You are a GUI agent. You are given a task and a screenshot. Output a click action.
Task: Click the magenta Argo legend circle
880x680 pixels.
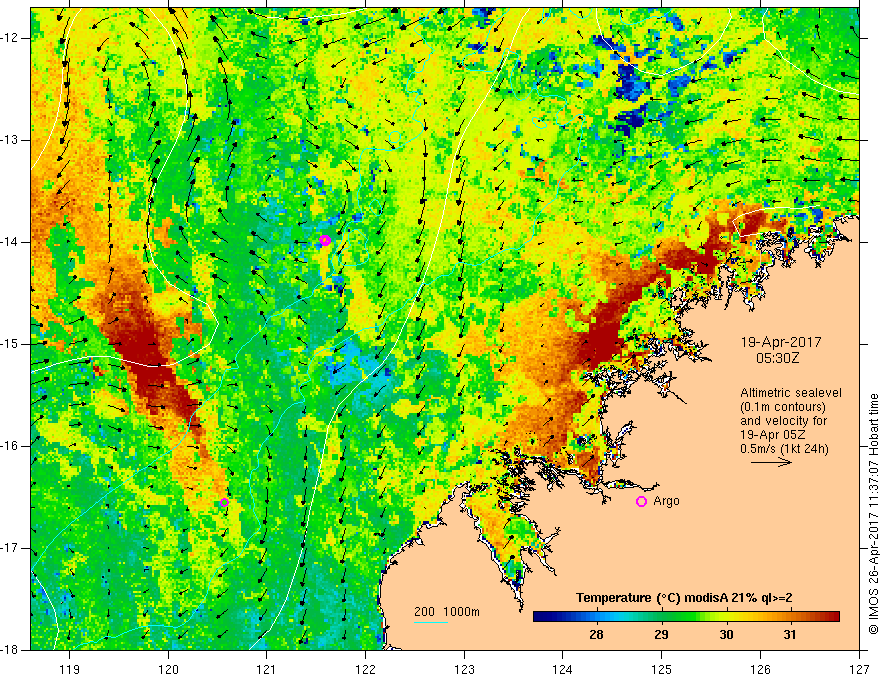(x=641, y=501)
